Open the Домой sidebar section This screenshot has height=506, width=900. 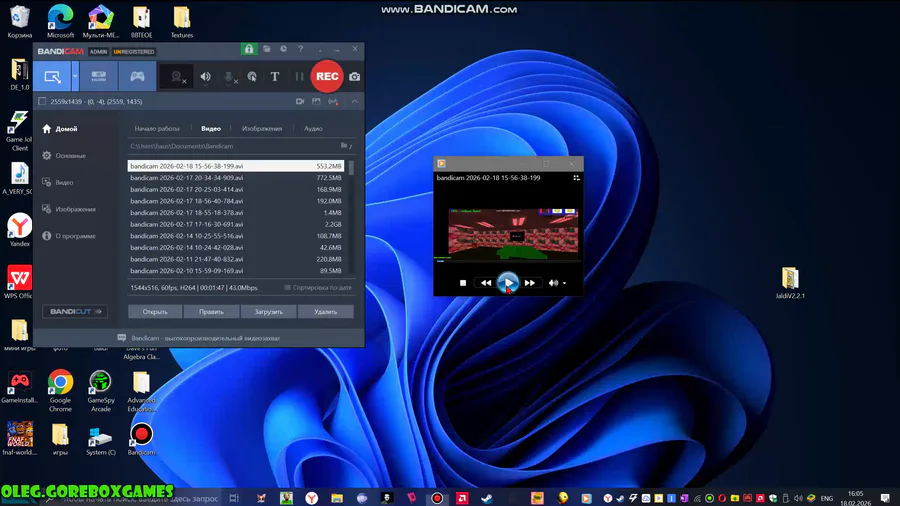pos(60,129)
